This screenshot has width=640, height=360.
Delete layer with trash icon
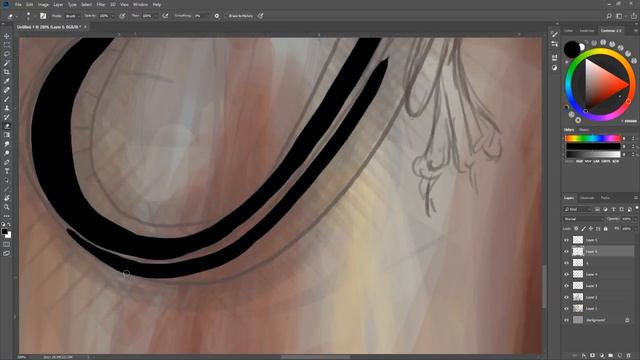(x=629, y=356)
